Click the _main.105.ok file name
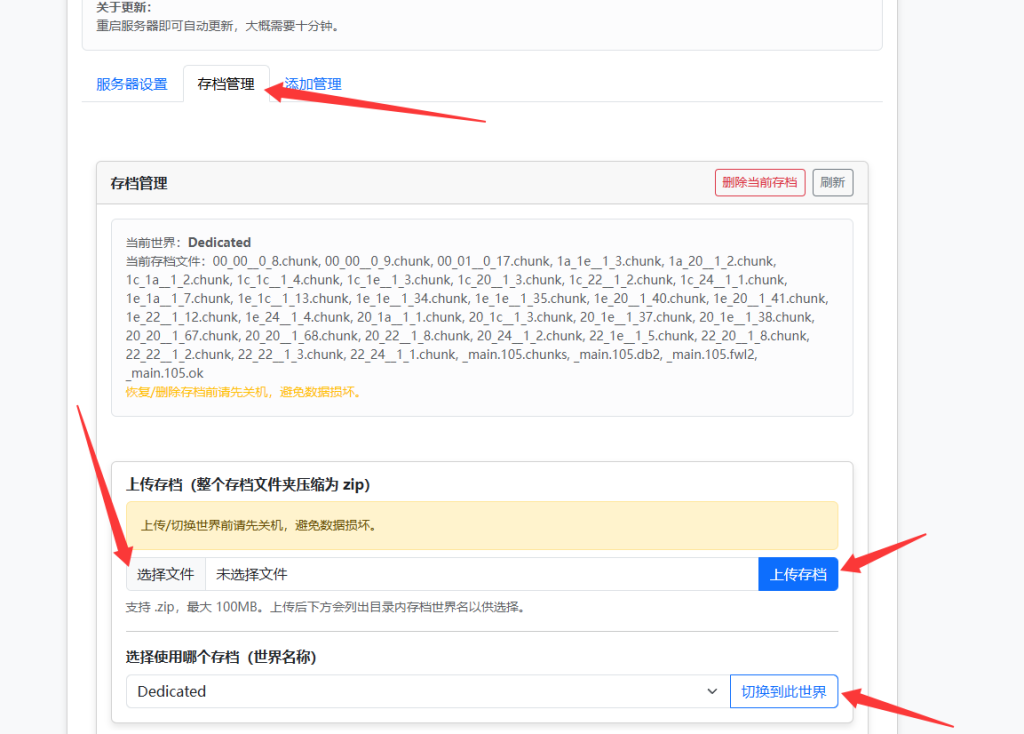Screen dimensions: 1024x734 point(165,374)
